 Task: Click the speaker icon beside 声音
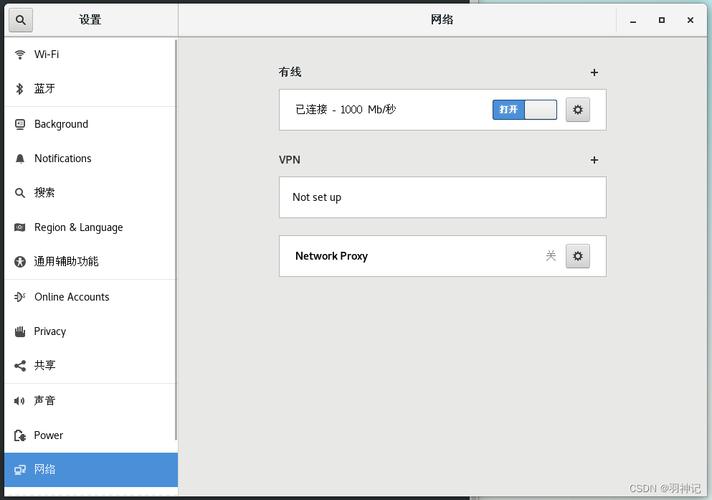coord(20,401)
